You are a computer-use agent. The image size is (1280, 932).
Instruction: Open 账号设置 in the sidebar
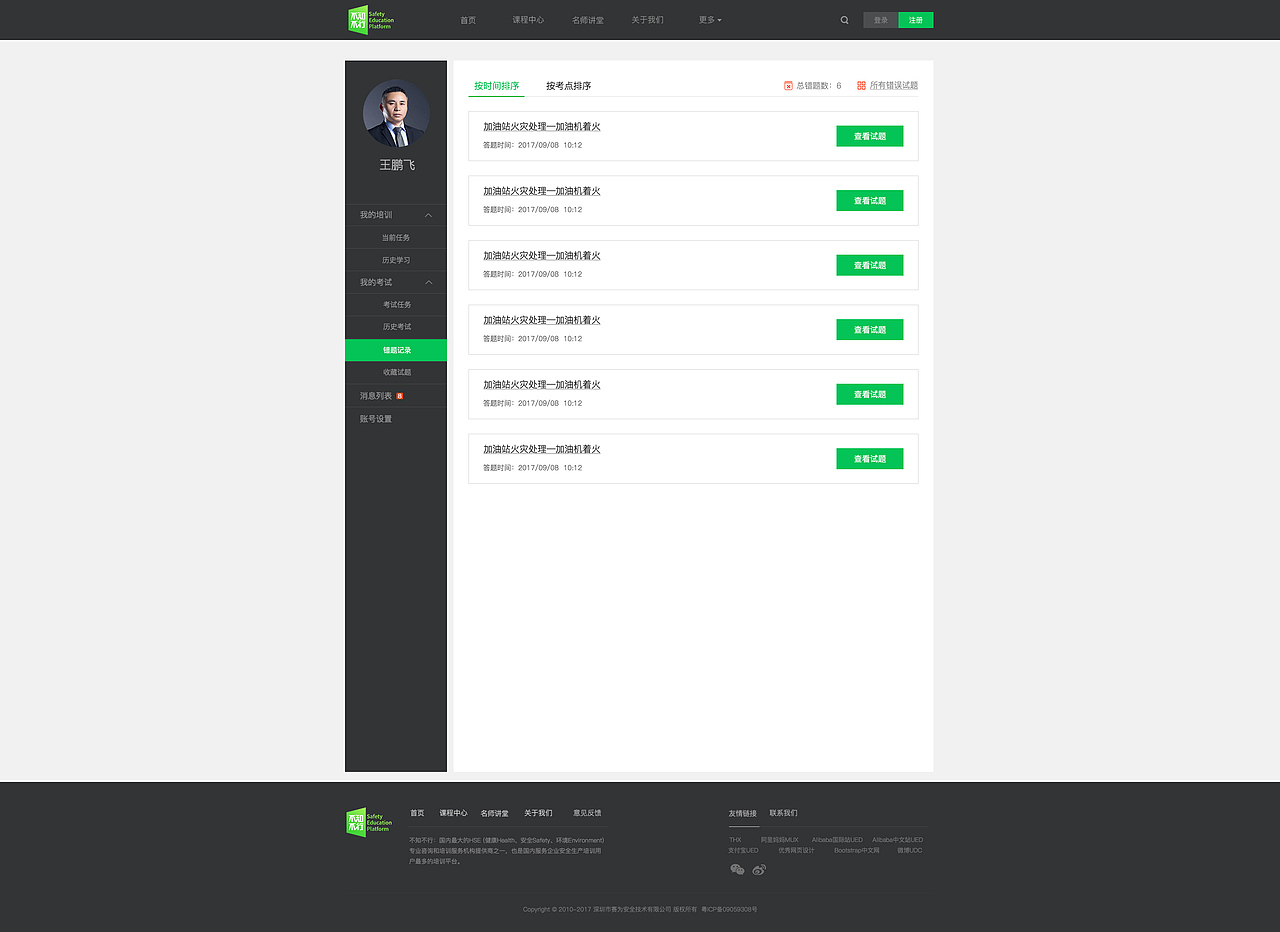pos(376,419)
